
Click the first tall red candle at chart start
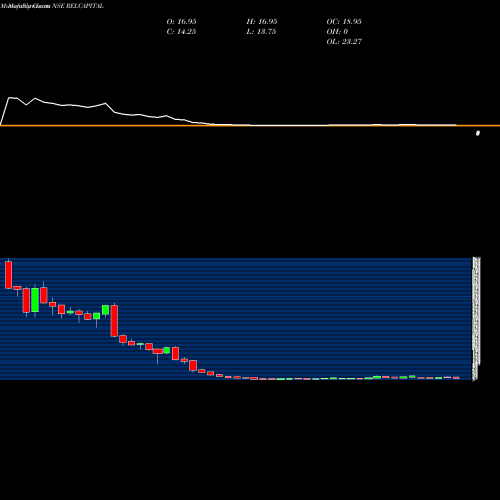point(8,275)
